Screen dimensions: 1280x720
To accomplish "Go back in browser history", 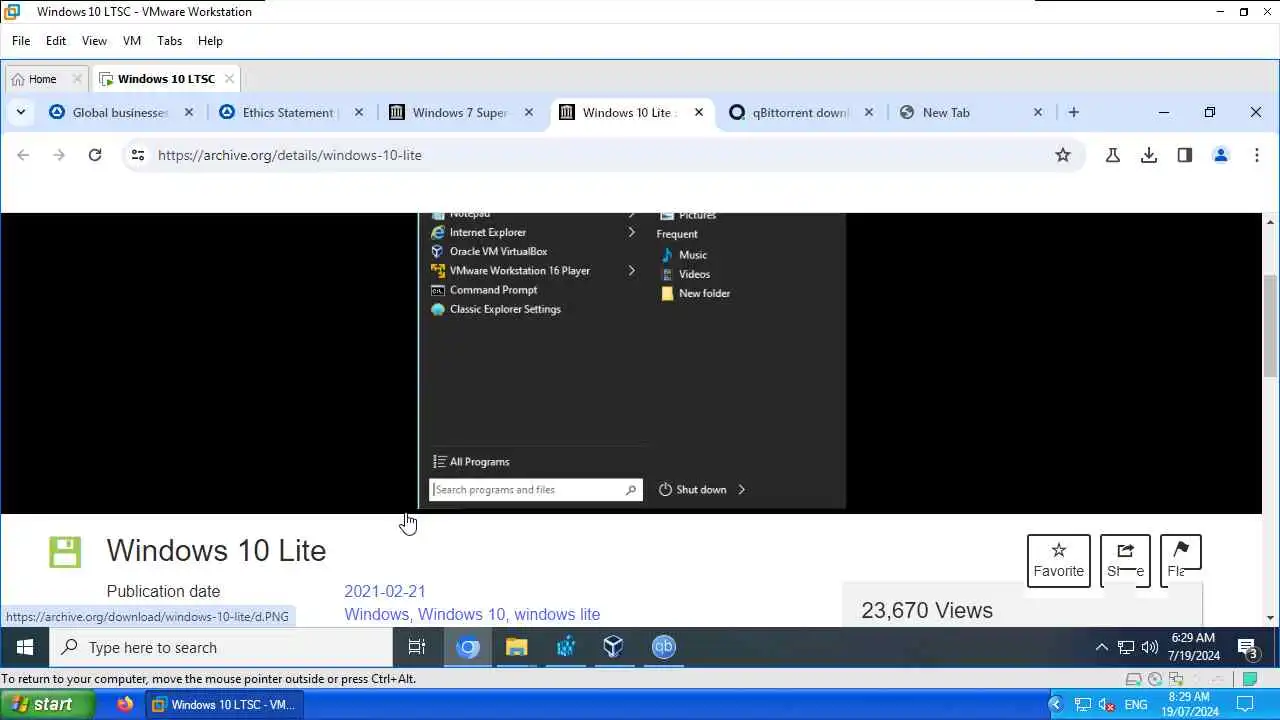I will (x=23, y=155).
